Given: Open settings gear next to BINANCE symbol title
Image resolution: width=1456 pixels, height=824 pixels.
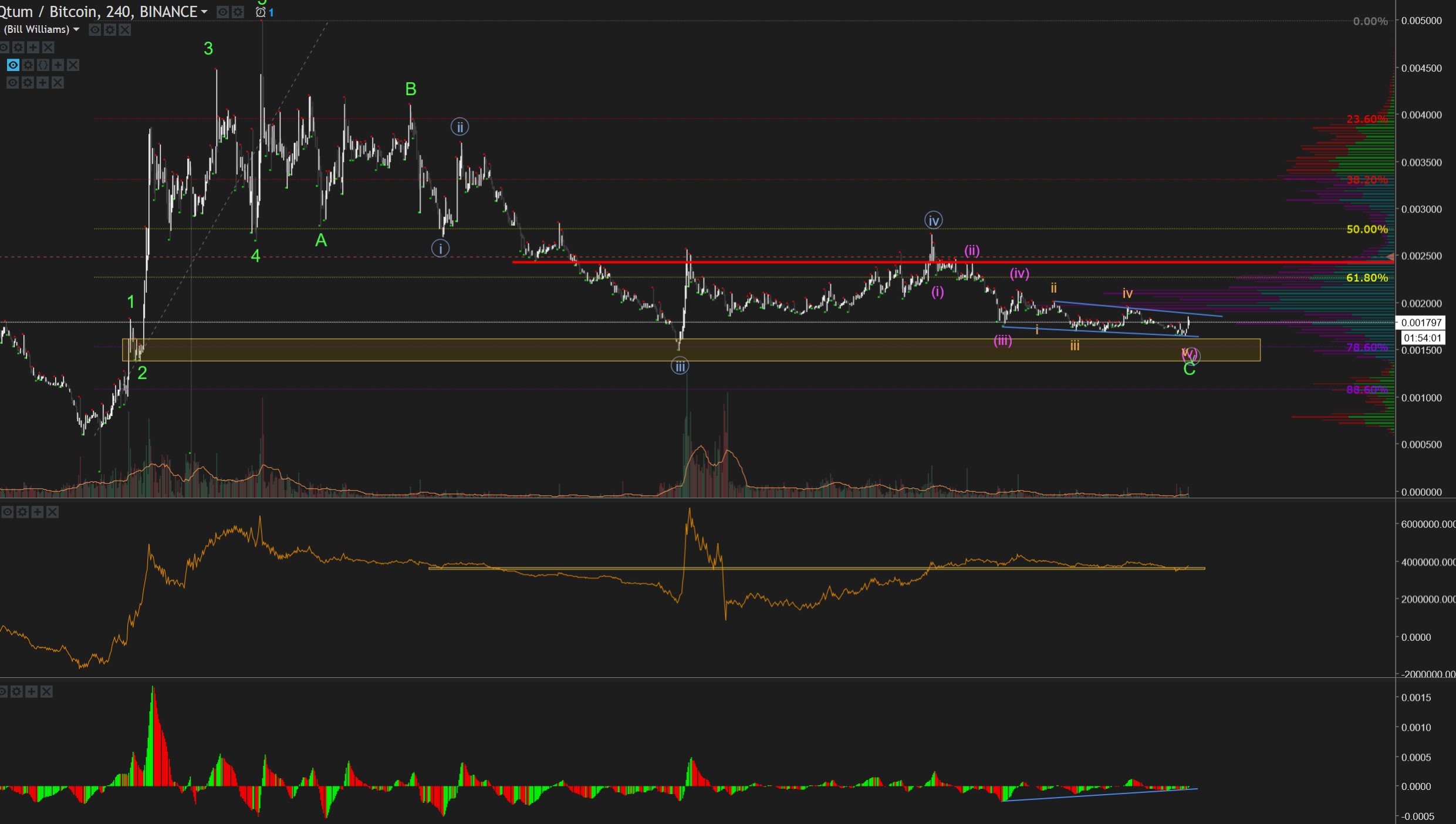Looking at the screenshot, I should tap(238, 12).
